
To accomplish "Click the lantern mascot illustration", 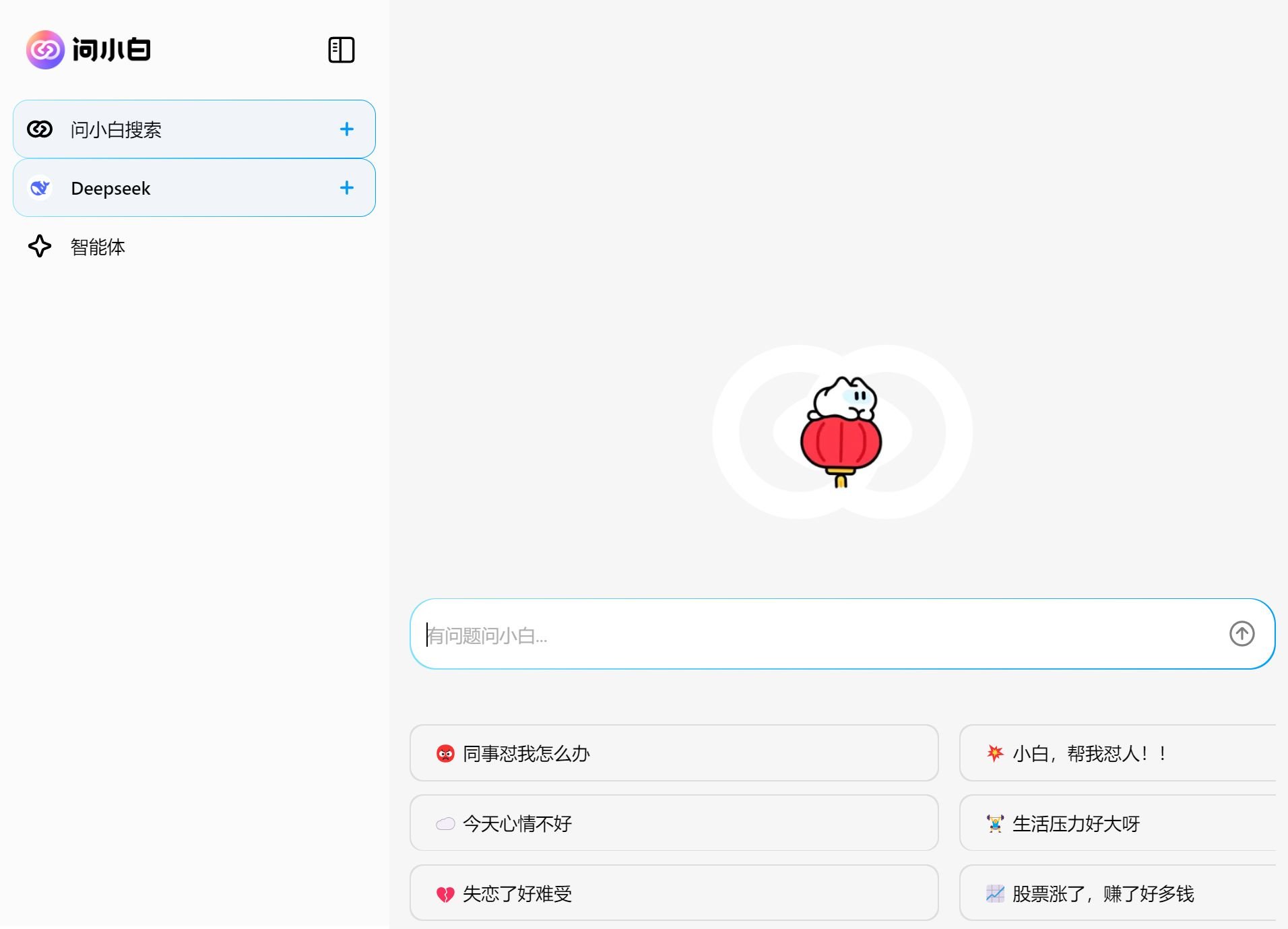I will (841, 432).
